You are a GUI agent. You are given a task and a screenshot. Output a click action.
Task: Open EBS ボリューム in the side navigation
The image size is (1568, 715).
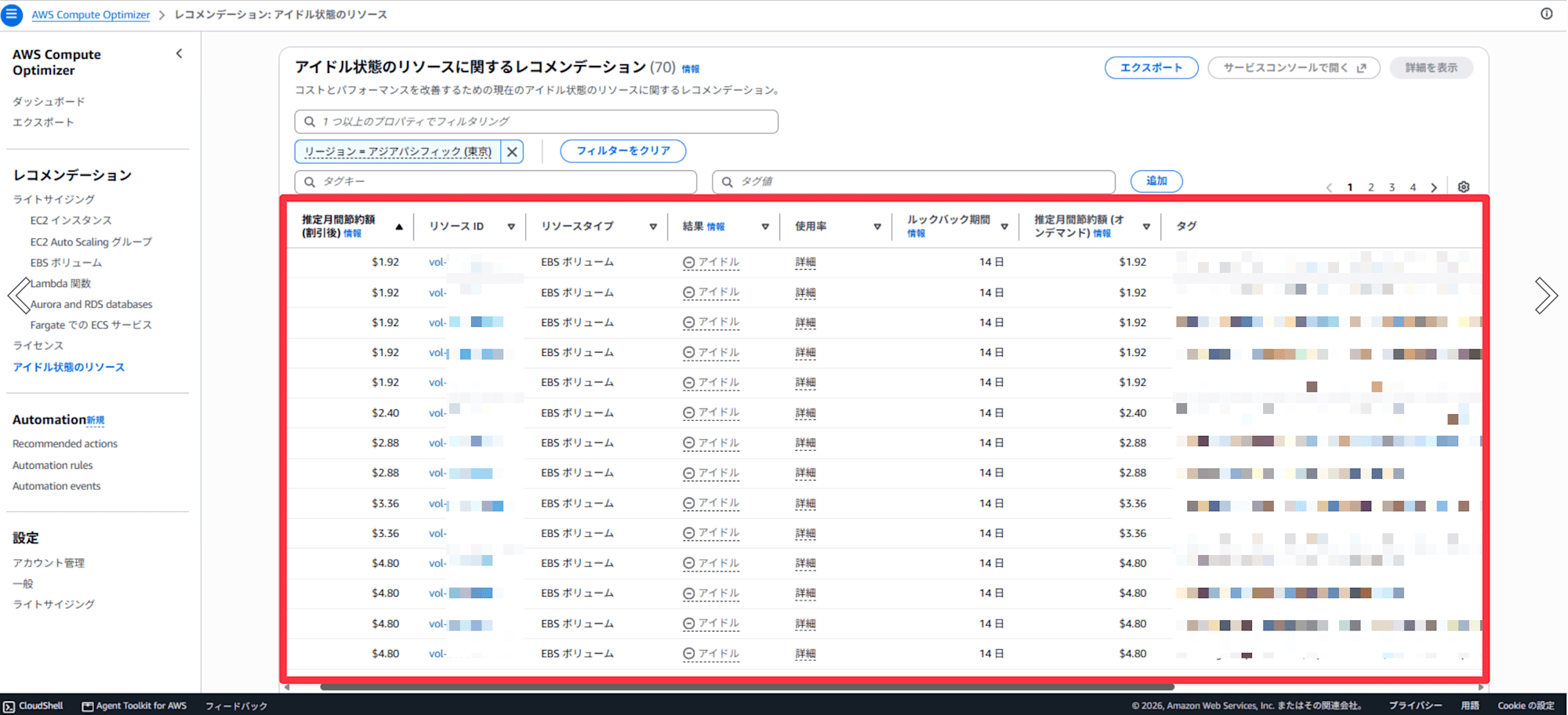pyautogui.click(x=66, y=263)
